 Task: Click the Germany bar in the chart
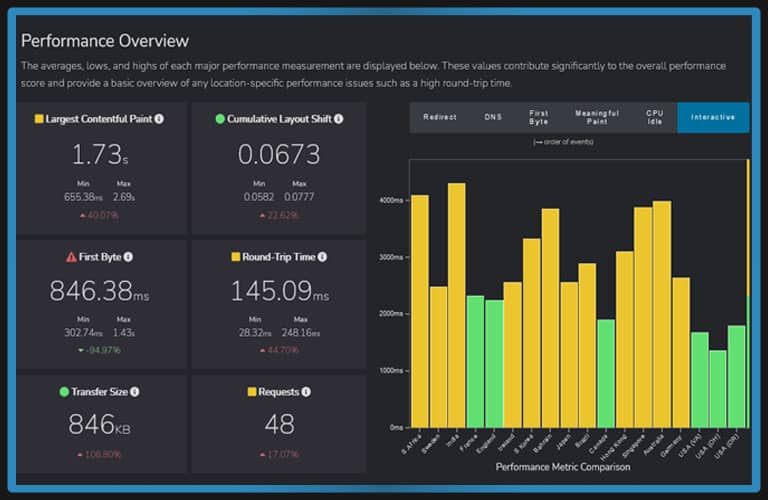point(681,353)
